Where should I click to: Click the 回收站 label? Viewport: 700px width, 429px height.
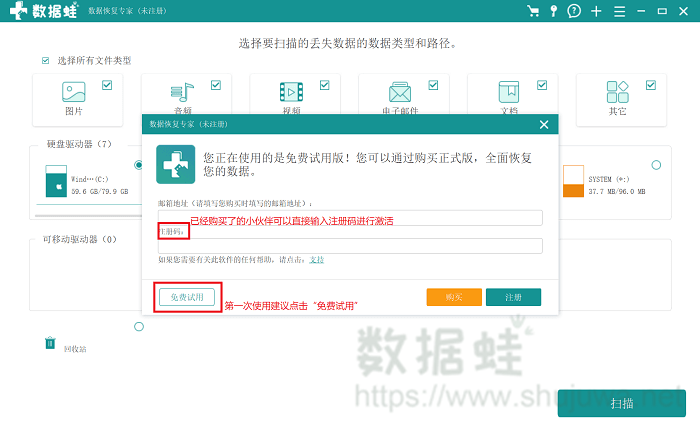[x=75, y=349]
